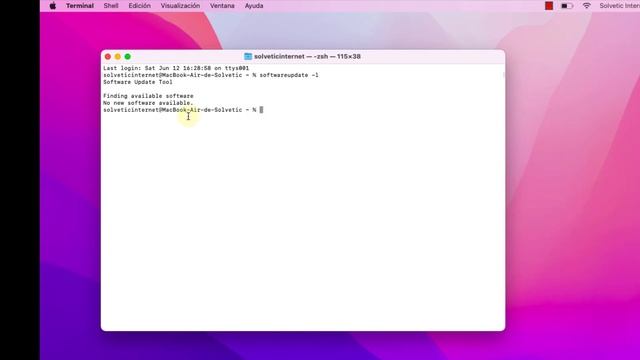
Task: Open the Edición menu
Action: point(140,6)
